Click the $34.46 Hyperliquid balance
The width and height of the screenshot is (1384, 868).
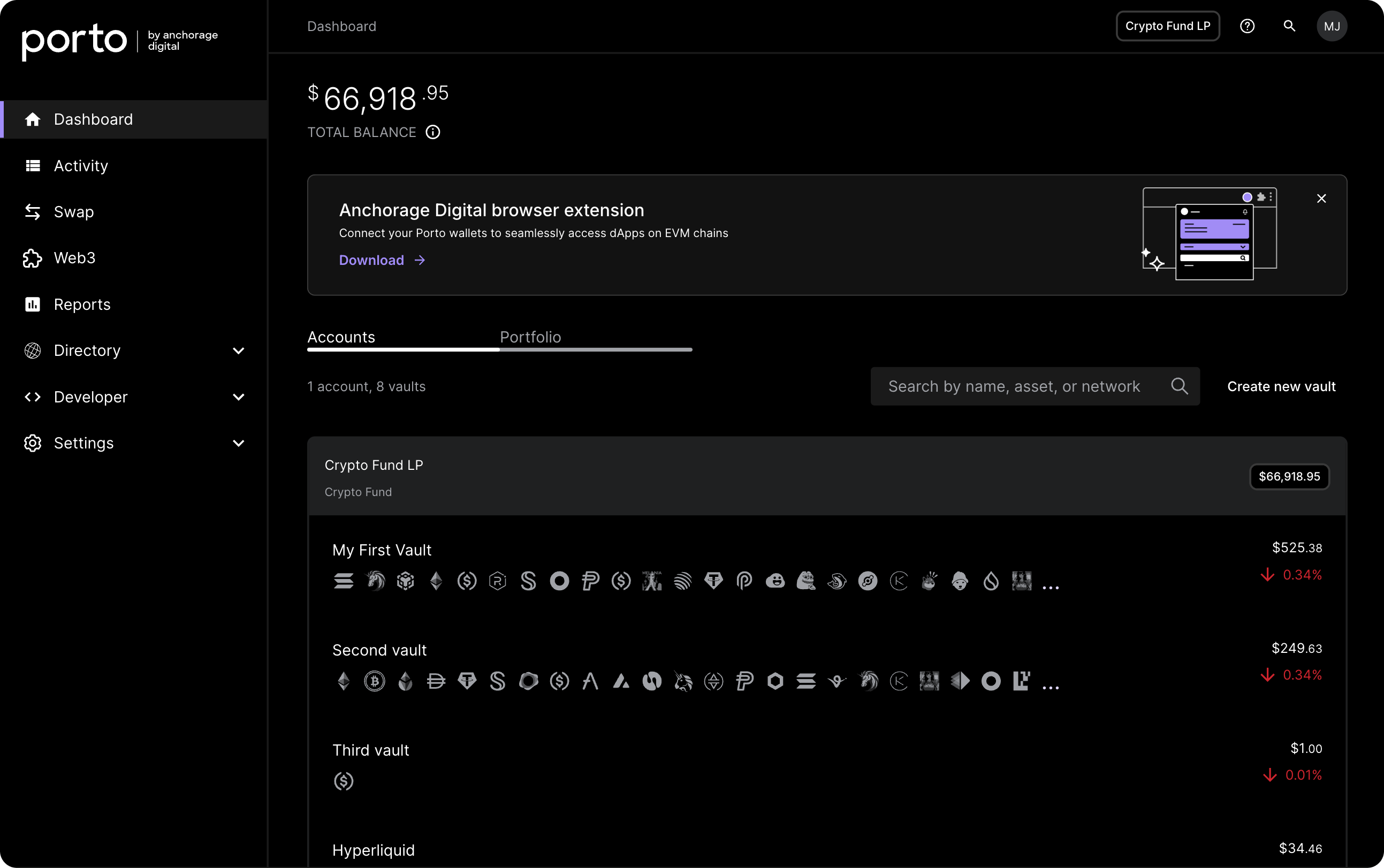pyautogui.click(x=1300, y=849)
